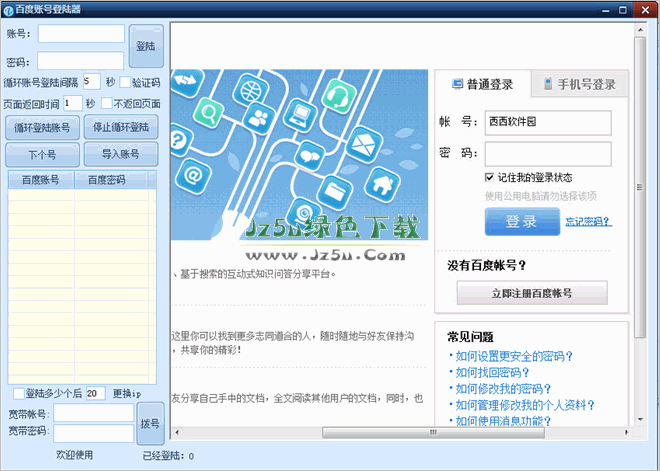The width and height of the screenshot is (660, 471).
Task: Click the laptop computer icon in banner
Action: (x=300, y=114)
